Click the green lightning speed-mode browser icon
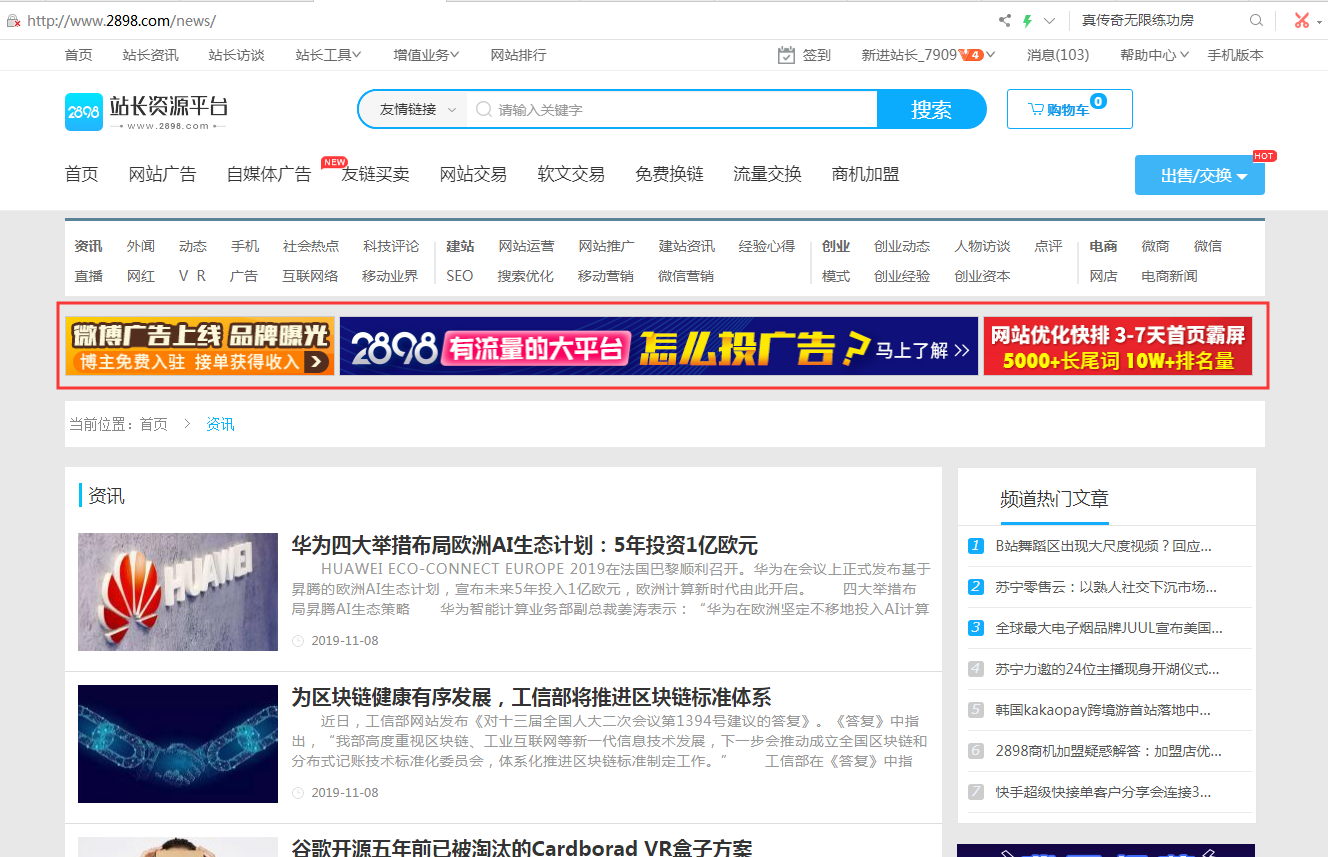1328x857 pixels. (1027, 19)
